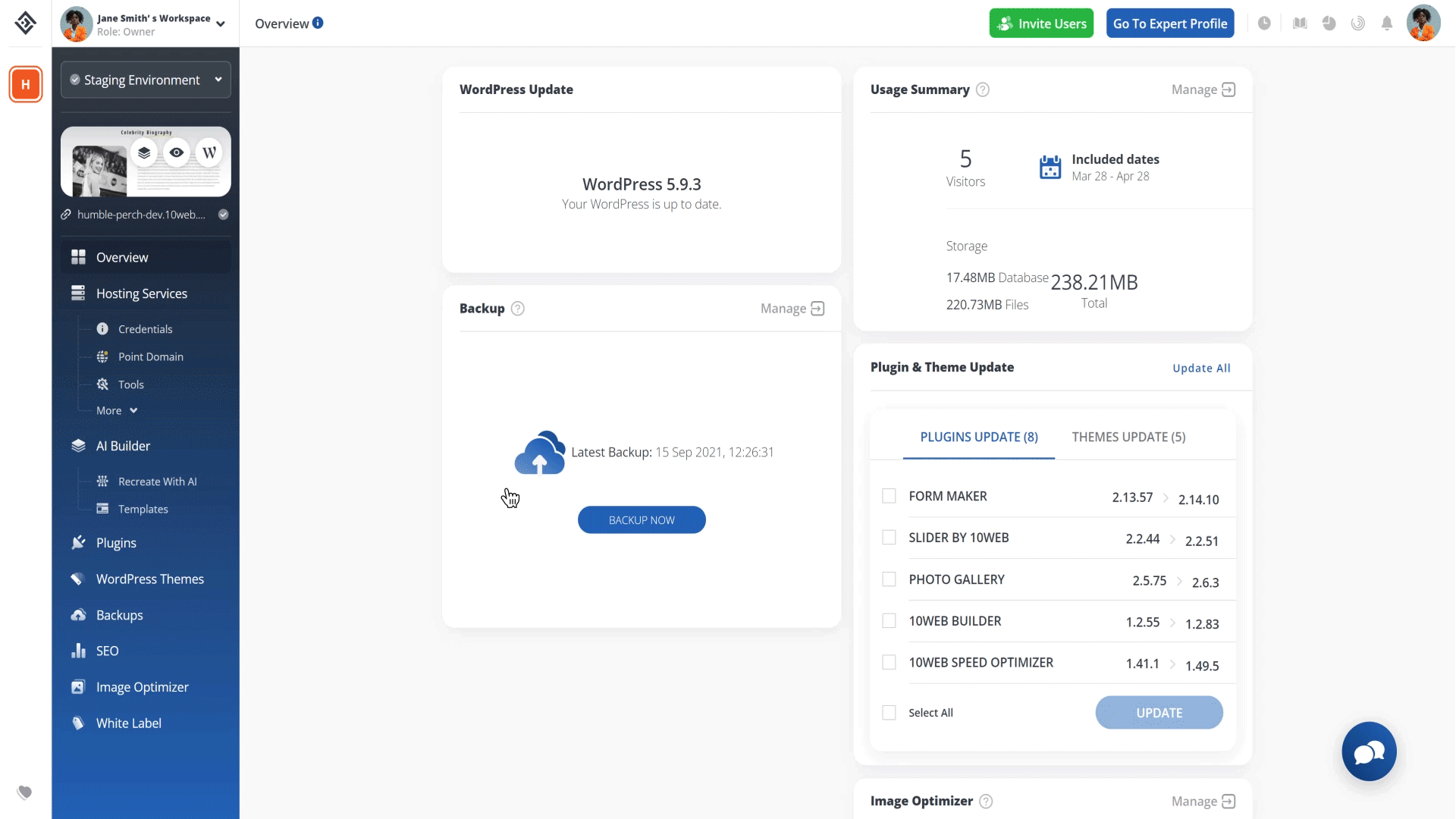Preview site with the eye icon
The height and width of the screenshot is (819, 1456).
[177, 152]
